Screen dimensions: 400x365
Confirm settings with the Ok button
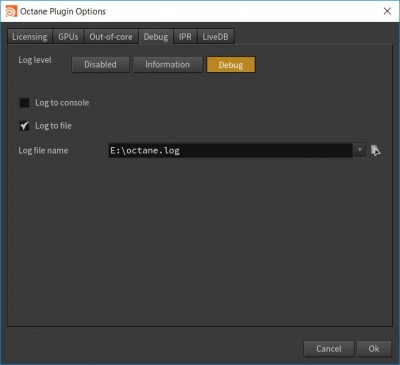[374, 349]
